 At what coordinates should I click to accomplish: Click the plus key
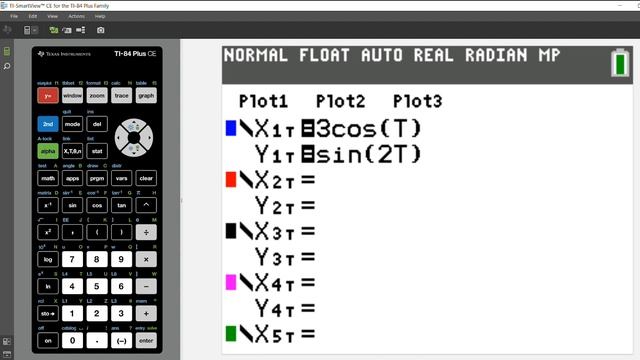[x=146, y=313]
